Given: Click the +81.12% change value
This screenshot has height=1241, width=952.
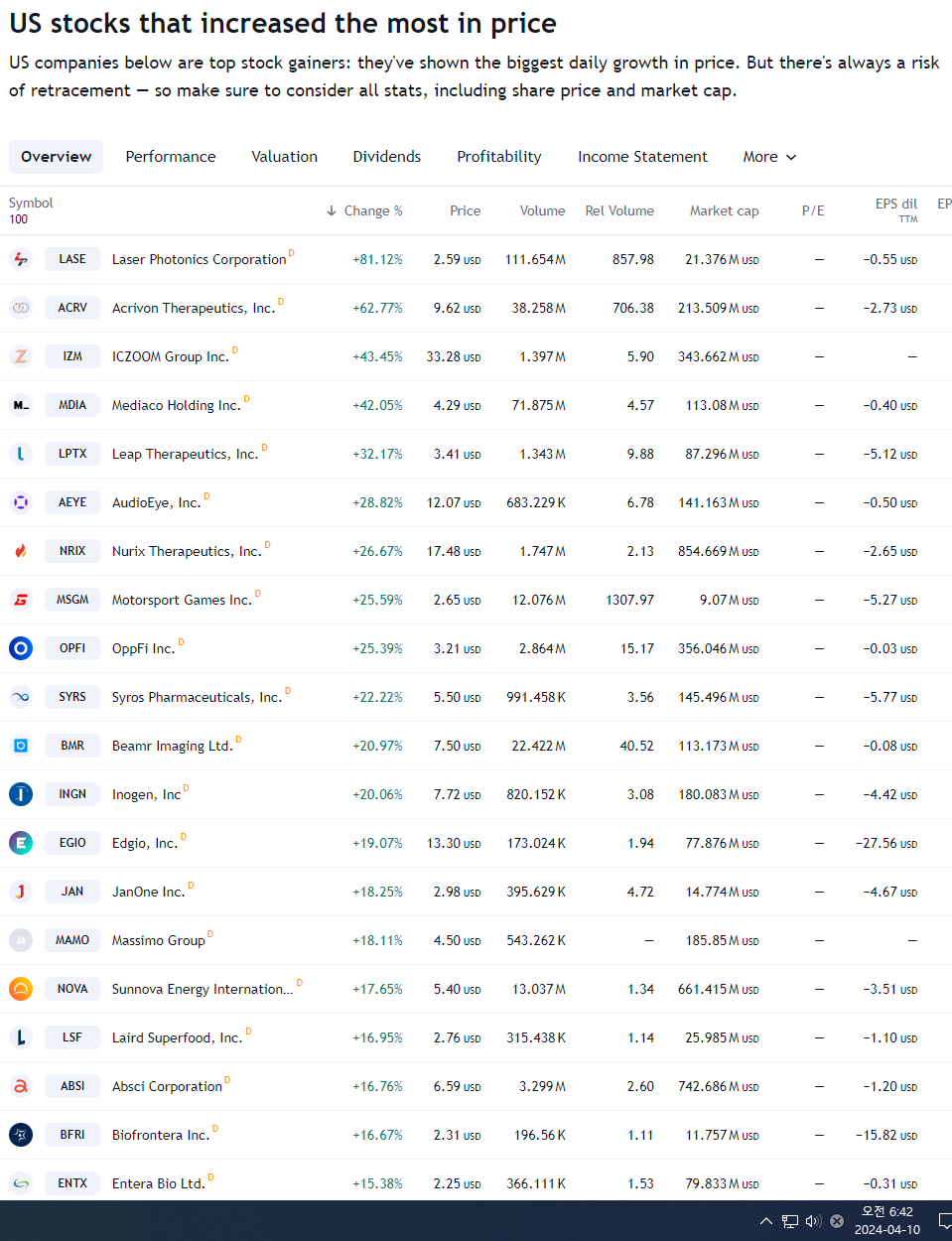Looking at the screenshot, I should [377, 259].
